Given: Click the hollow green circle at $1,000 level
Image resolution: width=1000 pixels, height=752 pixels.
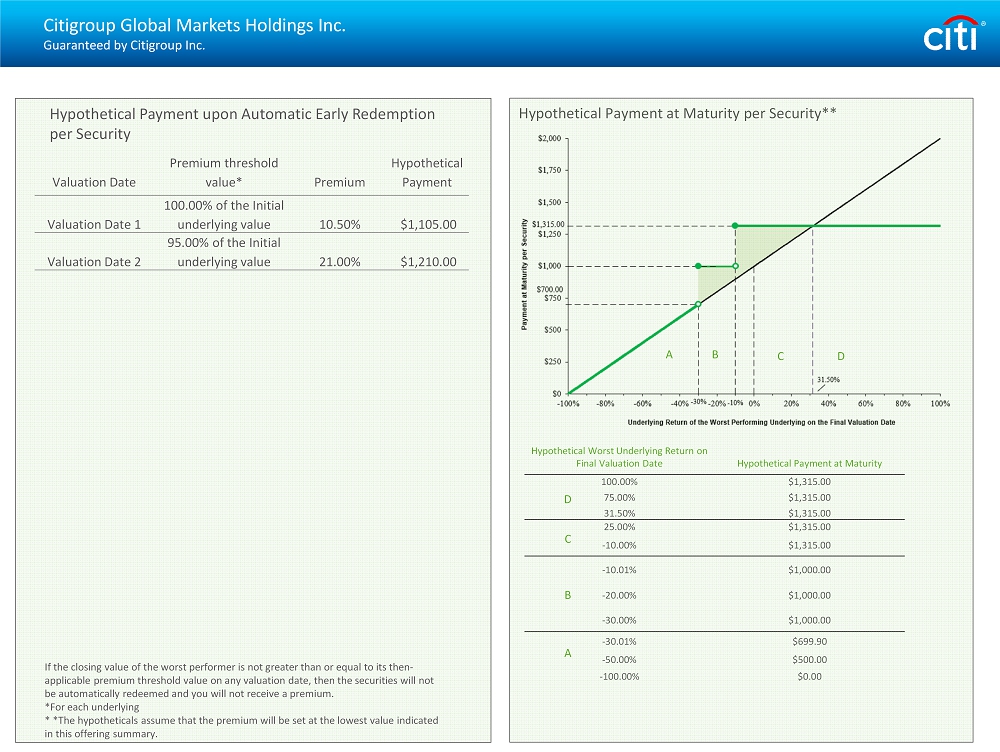Looking at the screenshot, I should point(735,266).
